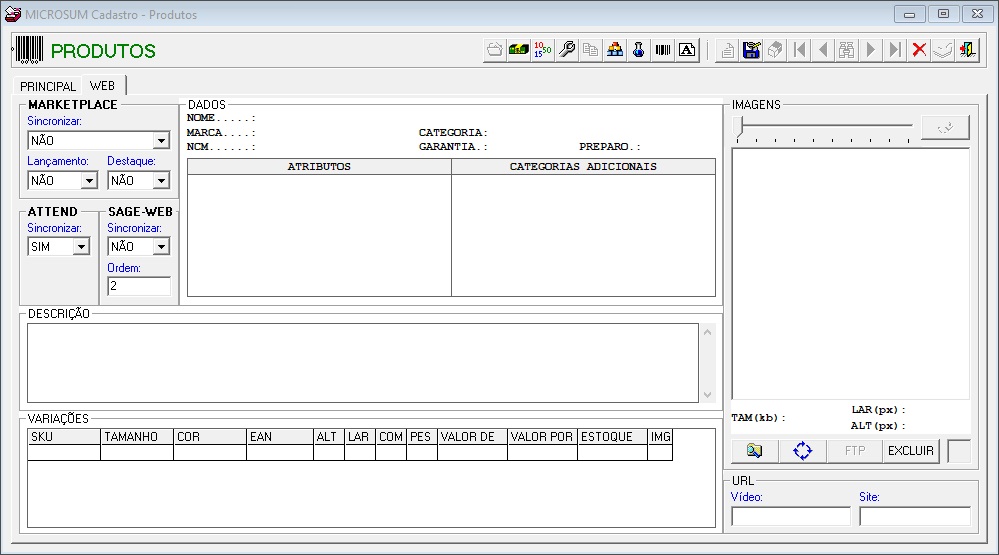Open the ATTEND Sincronizar dropdown set to SIM

pyautogui.click(x=80, y=247)
